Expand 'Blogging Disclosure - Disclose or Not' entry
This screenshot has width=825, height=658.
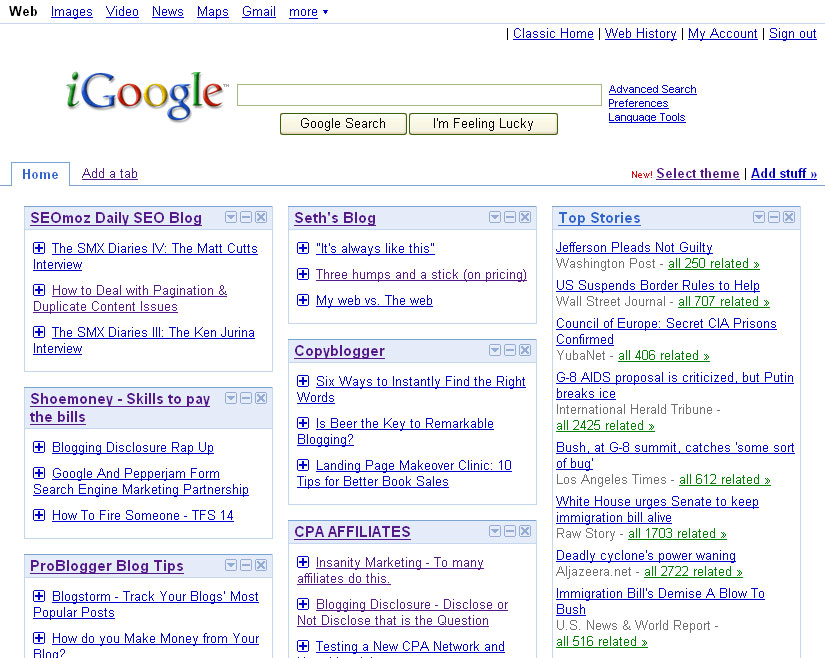[x=303, y=604]
